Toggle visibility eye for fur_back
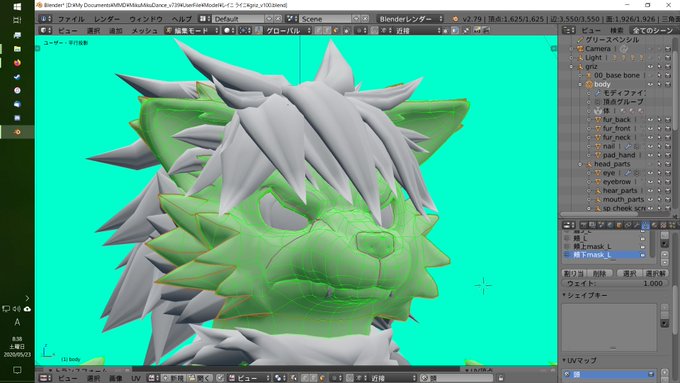Image resolution: width=680 pixels, height=383 pixels. [x=650, y=120]
